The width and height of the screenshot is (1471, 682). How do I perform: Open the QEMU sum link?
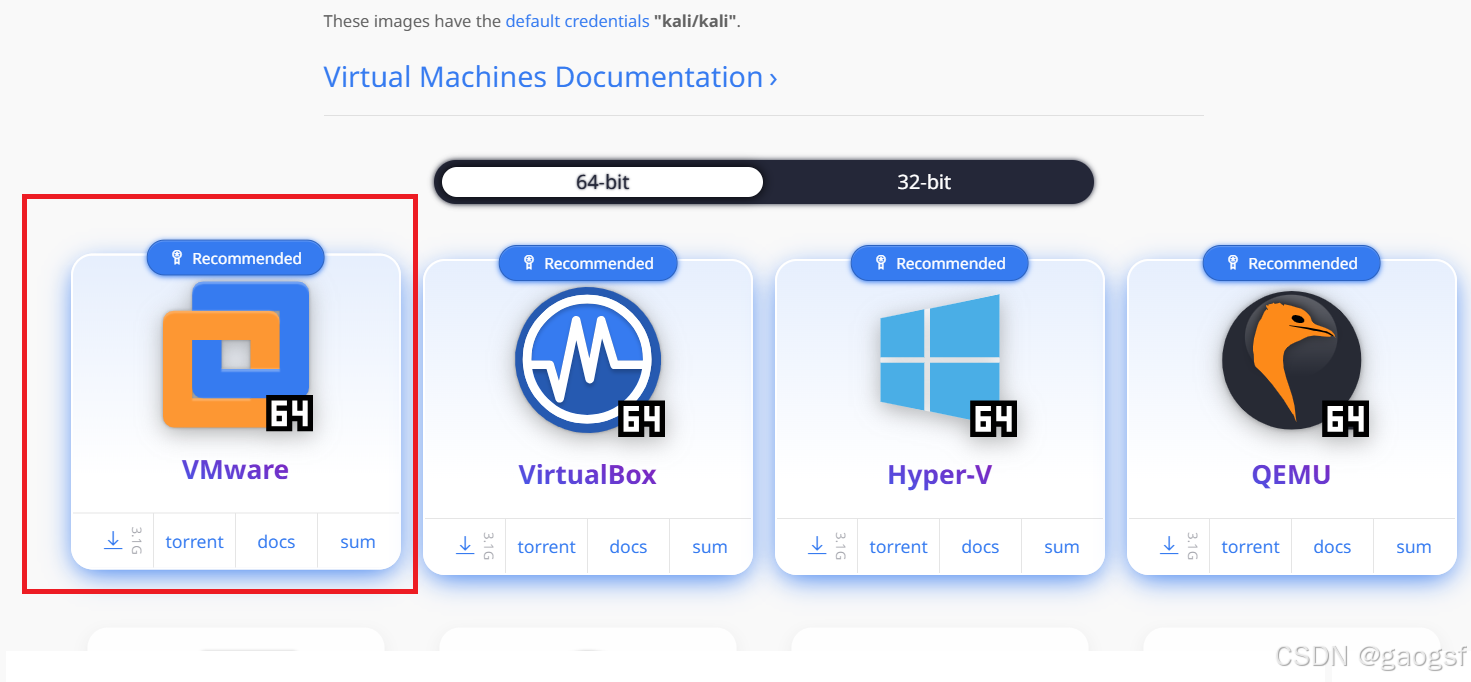tap(1413, 547)
